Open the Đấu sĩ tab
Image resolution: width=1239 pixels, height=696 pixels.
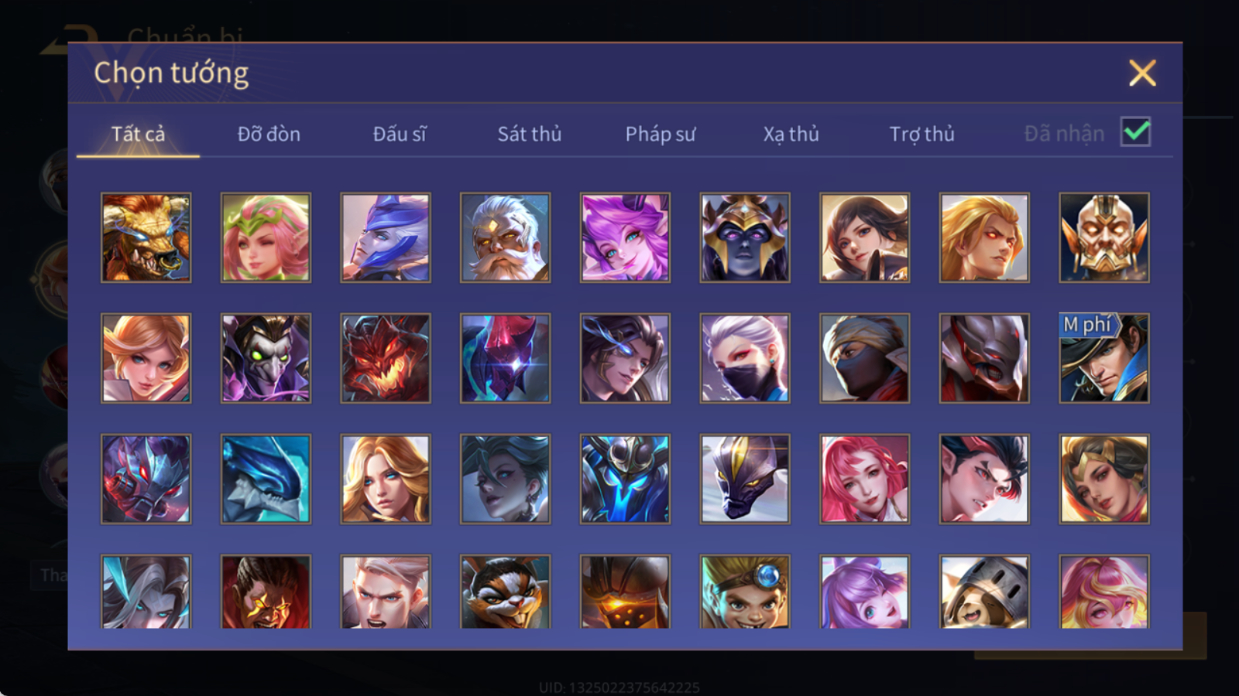pos(399,134)
